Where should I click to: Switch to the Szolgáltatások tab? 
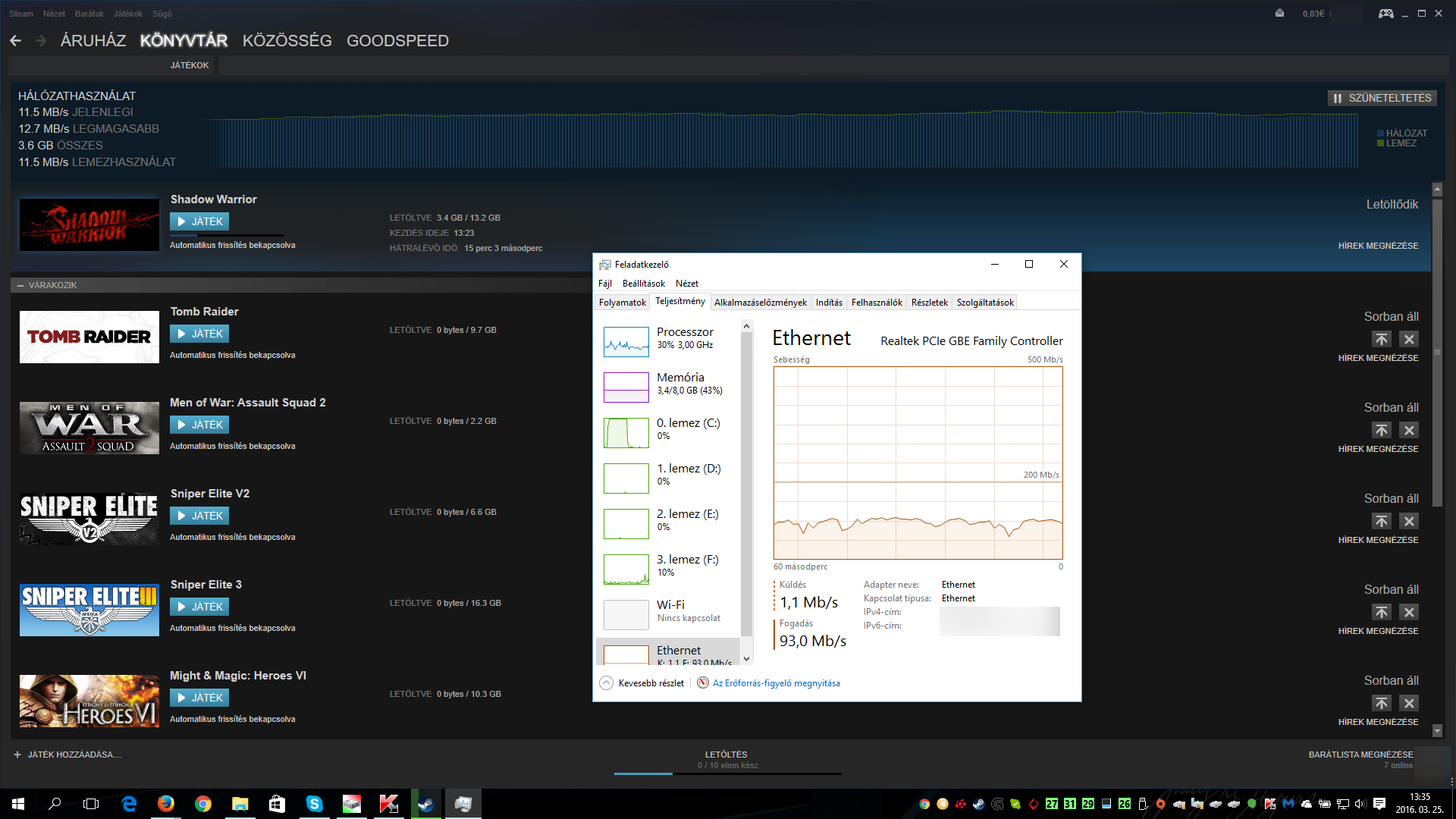pyautogui.click(x=985, y=302)
